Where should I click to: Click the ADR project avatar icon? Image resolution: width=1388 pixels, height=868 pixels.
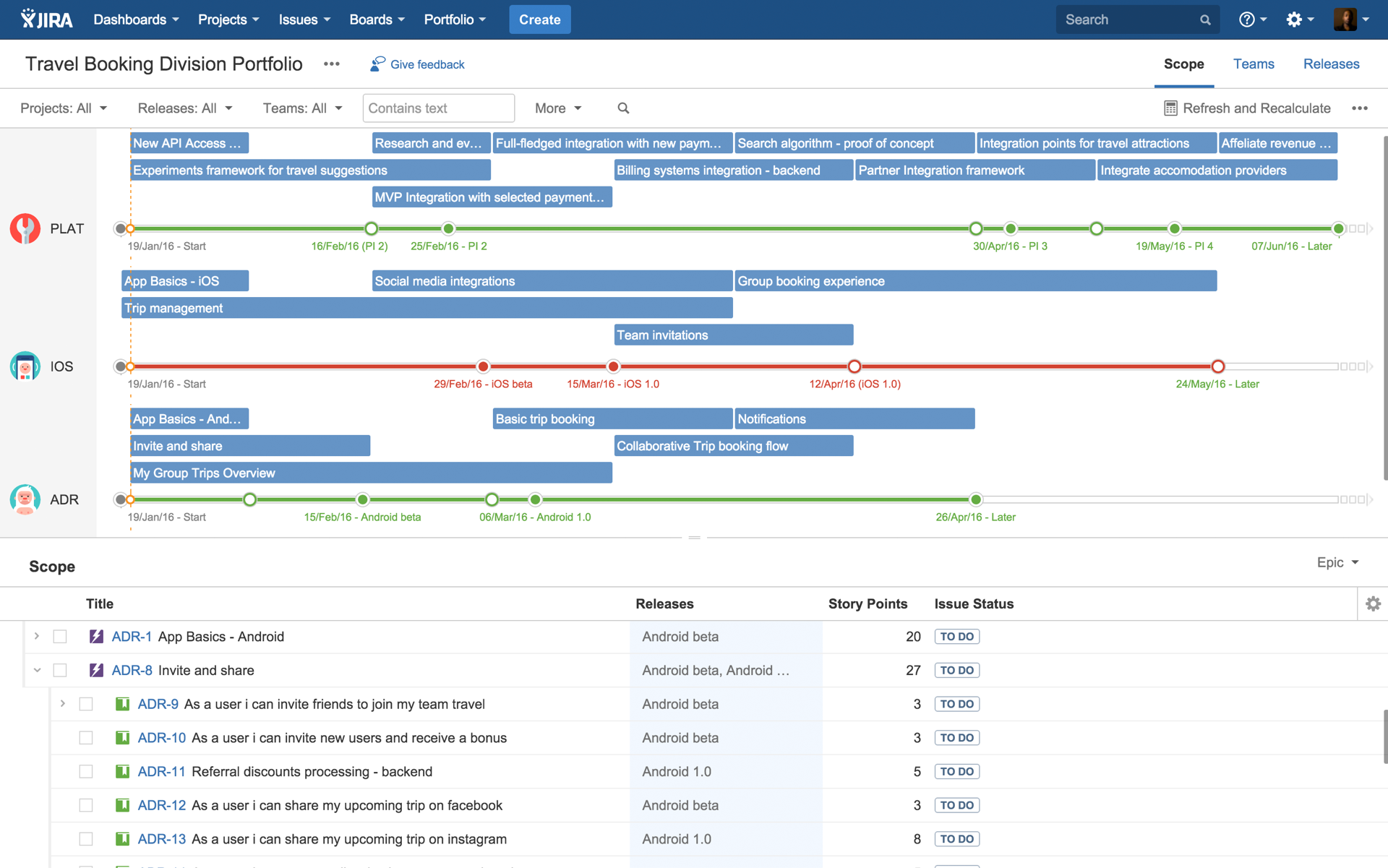(25, 499)
